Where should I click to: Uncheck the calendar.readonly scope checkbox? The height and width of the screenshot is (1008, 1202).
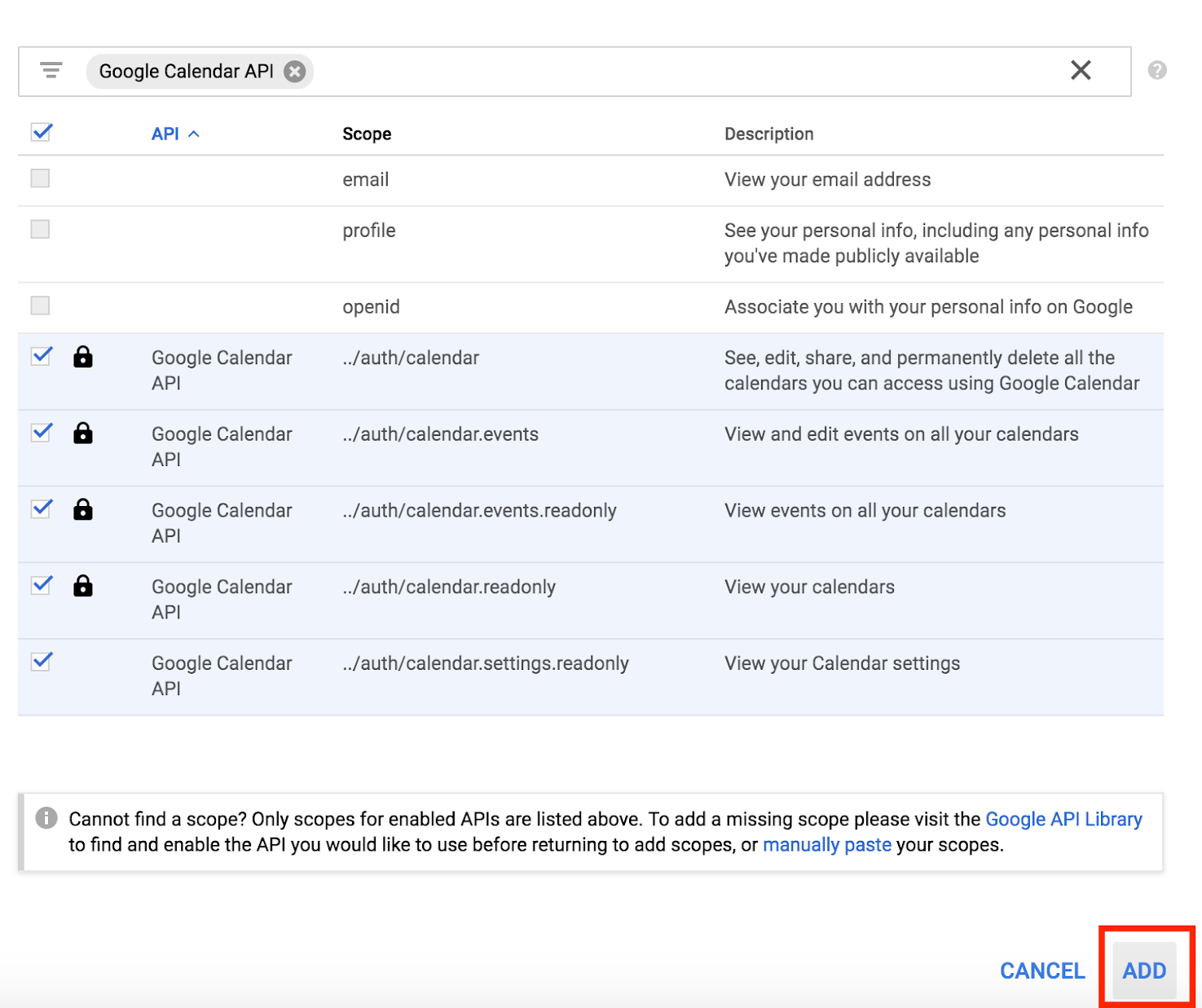tap(41, 585)
